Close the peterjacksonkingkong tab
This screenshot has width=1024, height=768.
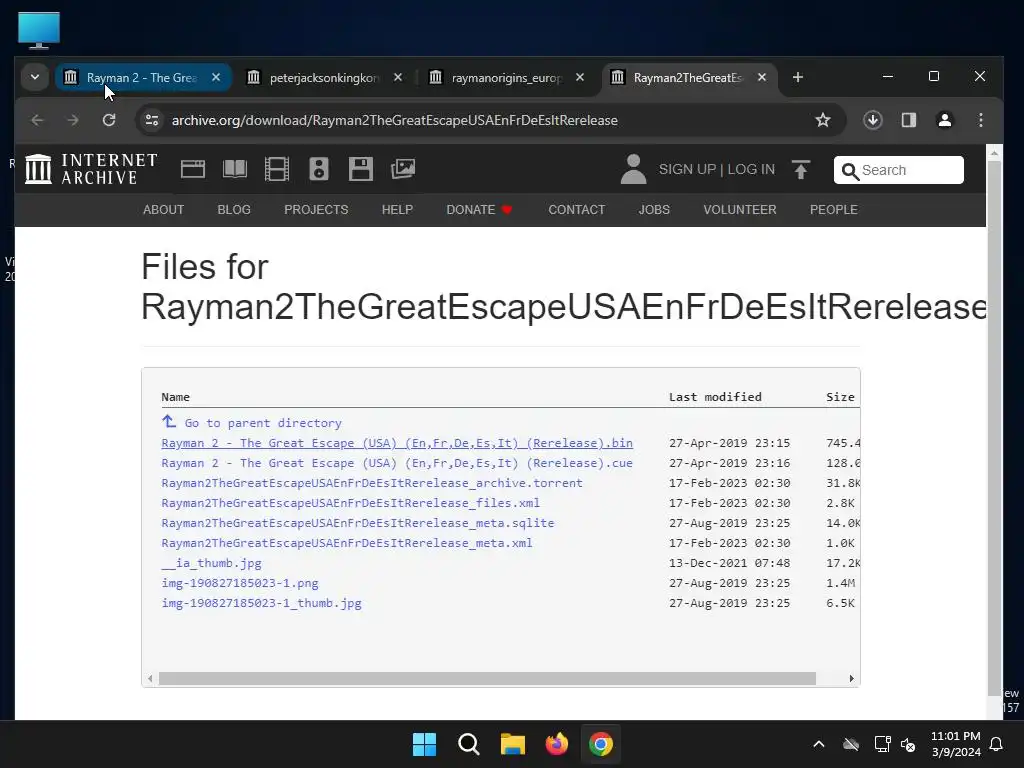pyautogui.click(x=398, y=78)
